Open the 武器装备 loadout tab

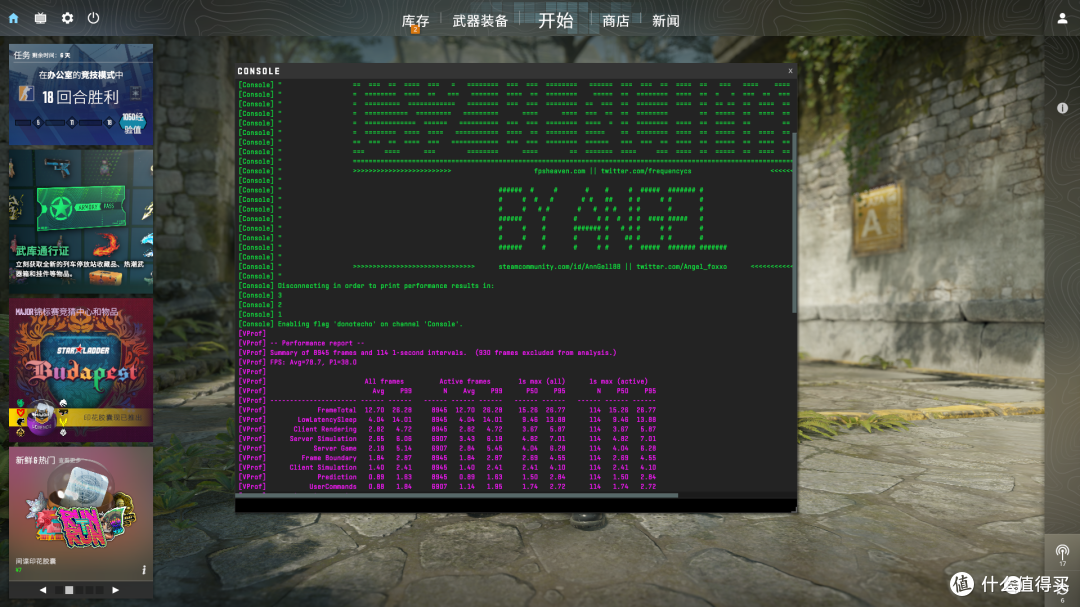[x=480, y=21]
